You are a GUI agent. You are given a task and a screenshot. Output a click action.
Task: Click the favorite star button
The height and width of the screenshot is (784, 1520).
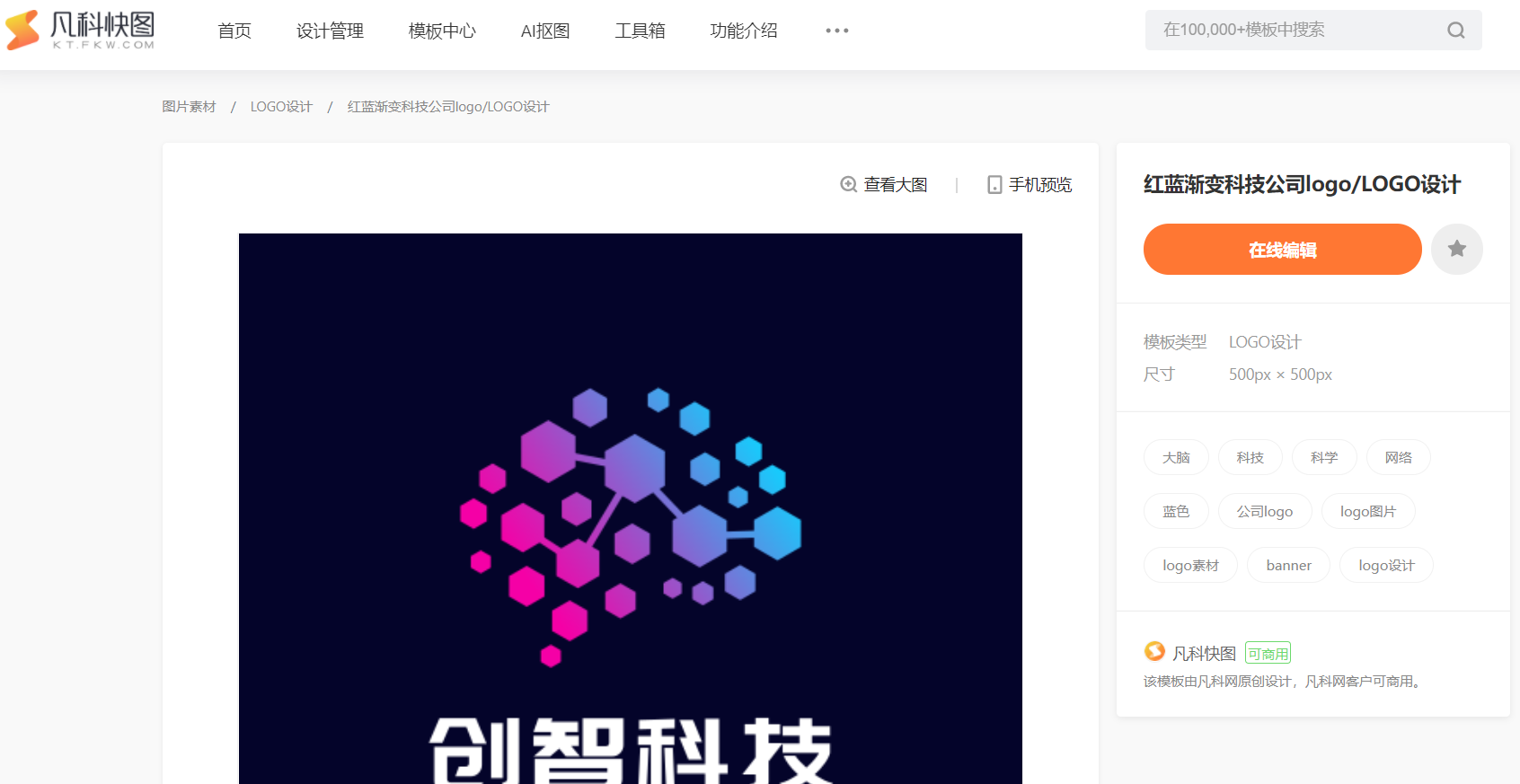1456,249
